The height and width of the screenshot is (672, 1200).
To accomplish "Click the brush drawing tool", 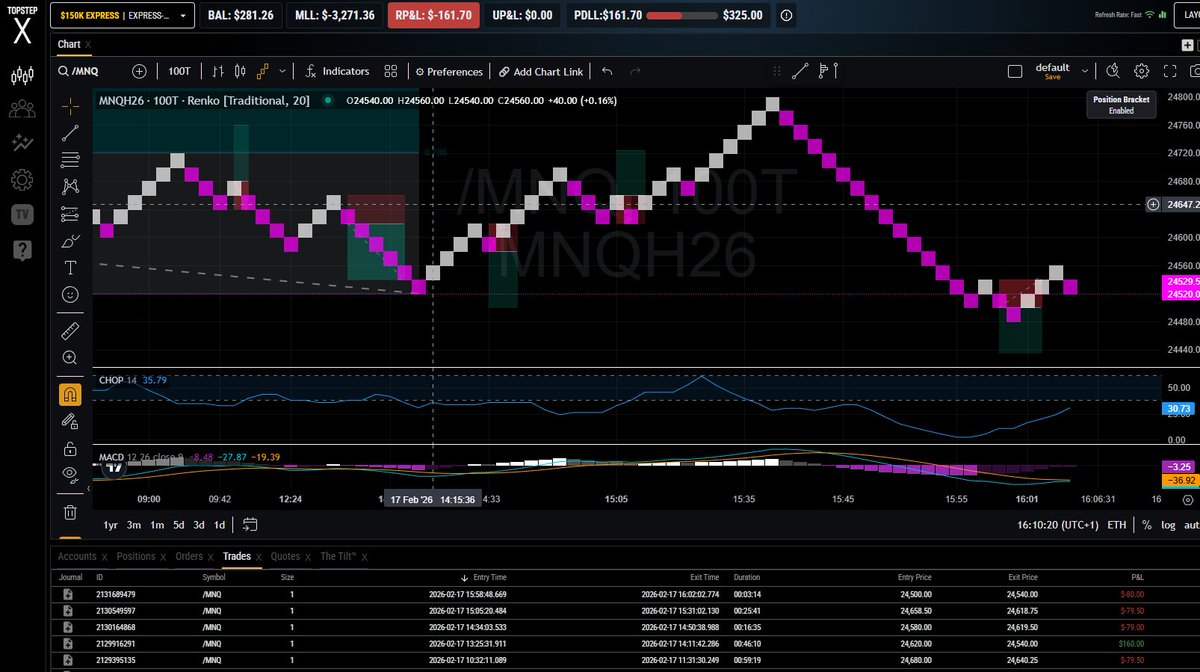I will point(70,240).
